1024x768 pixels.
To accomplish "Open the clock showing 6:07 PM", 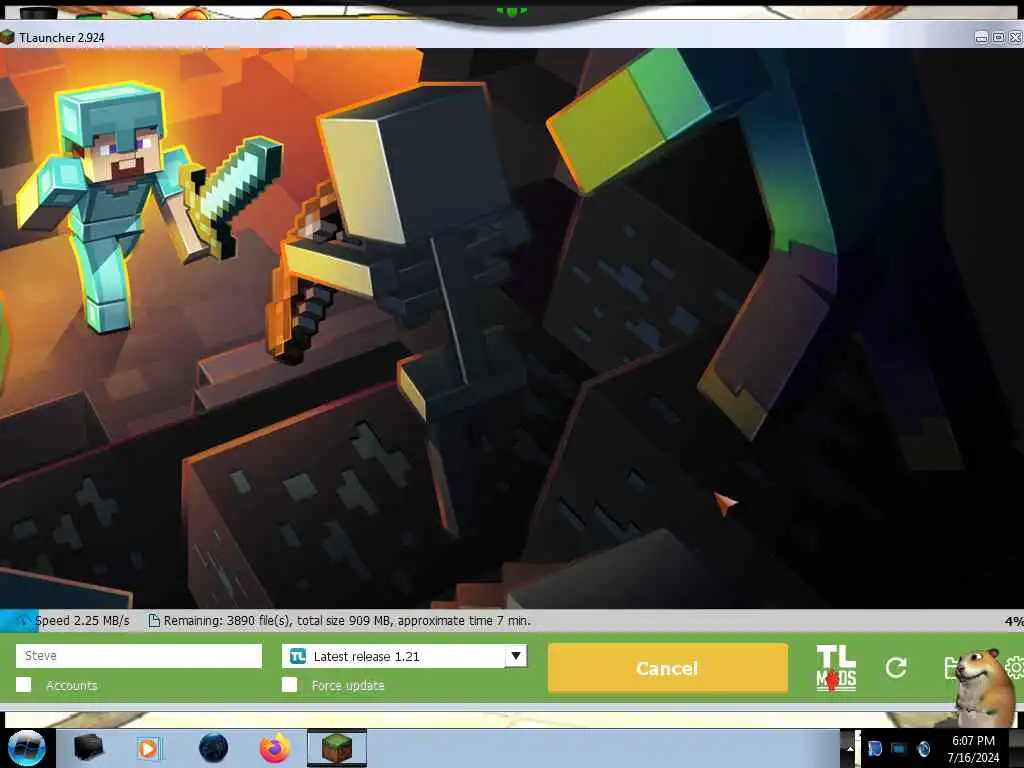I will pos(973,749).
